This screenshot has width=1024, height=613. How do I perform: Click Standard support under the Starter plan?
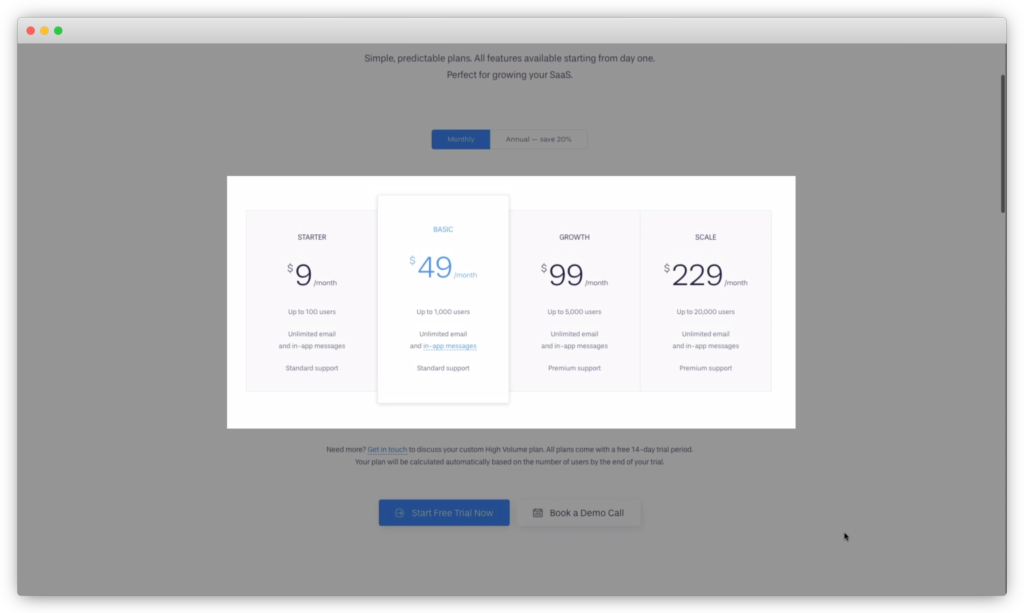coord(311,367)
